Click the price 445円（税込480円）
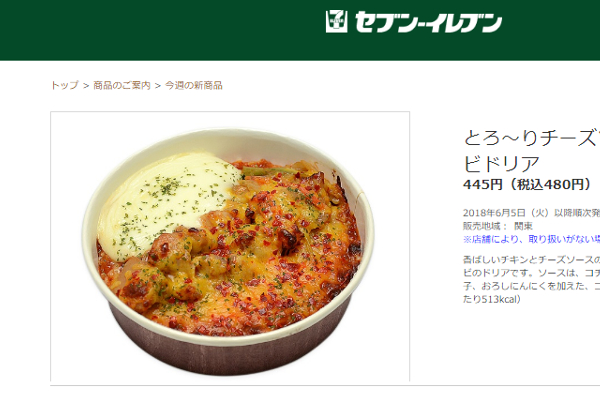Screen dimensions: 600x400 point(529,185)
